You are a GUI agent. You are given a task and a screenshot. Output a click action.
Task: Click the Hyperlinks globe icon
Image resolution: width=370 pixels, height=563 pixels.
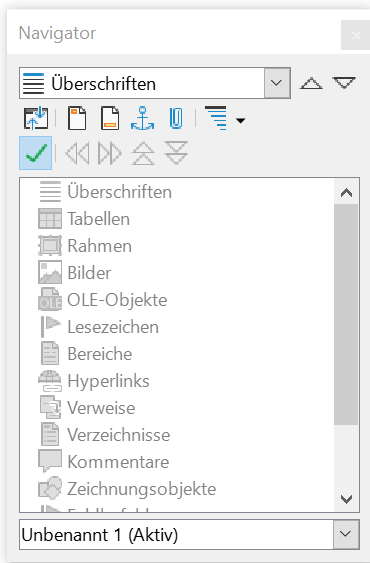(x=50, y=381)
